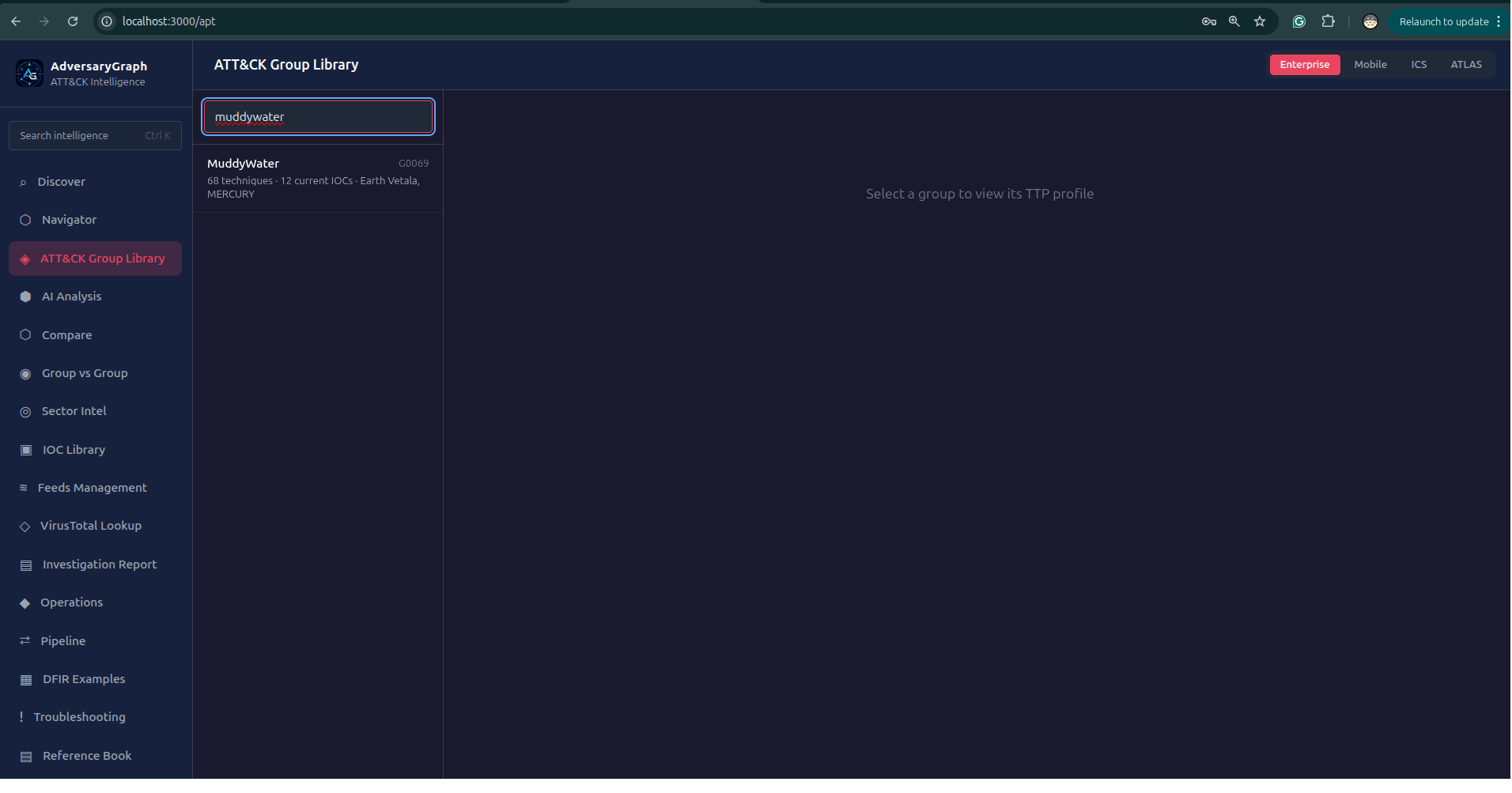Open browser menu three dots
The image size is (1512, 793).
(1499, 21)
